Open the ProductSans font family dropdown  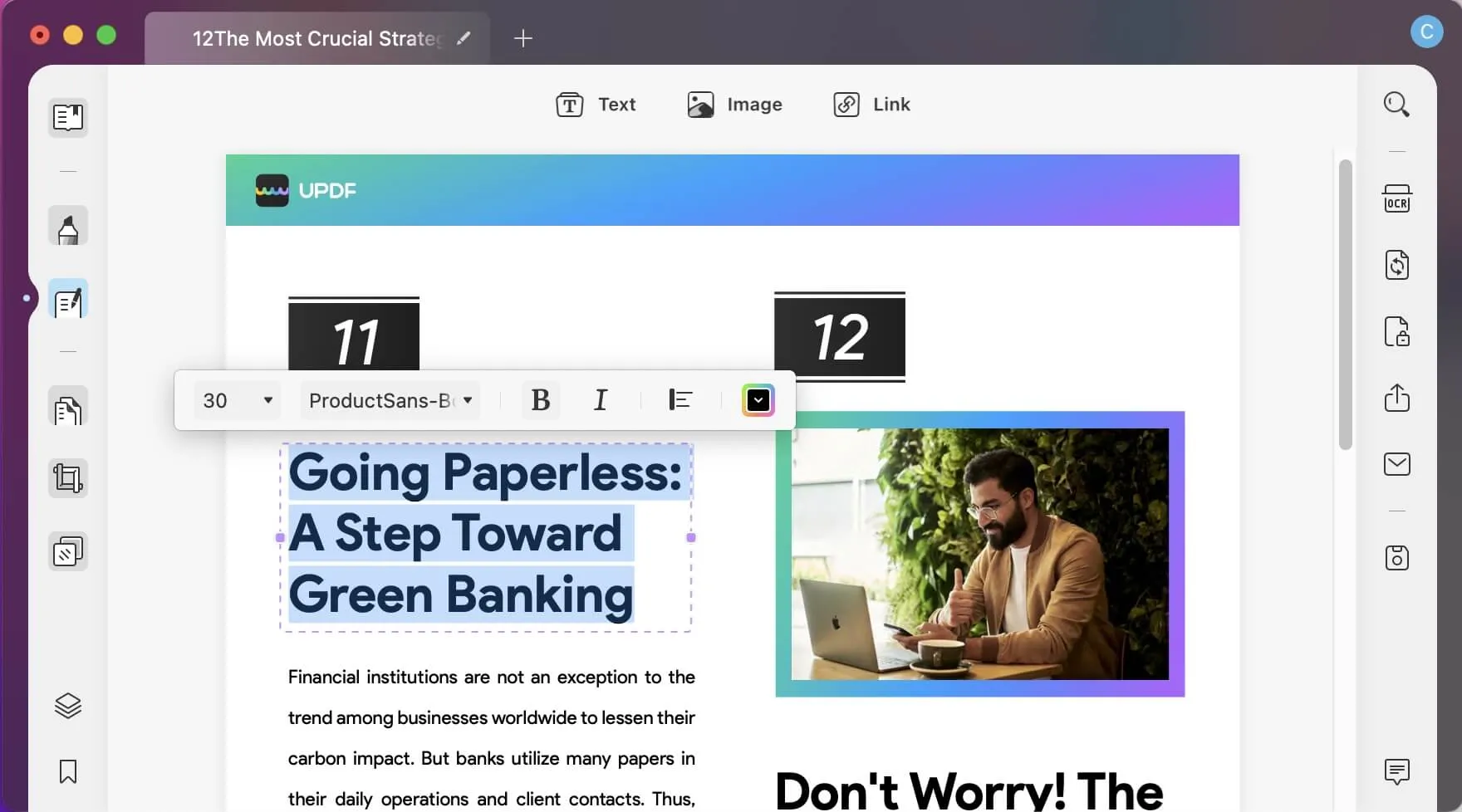390,400
